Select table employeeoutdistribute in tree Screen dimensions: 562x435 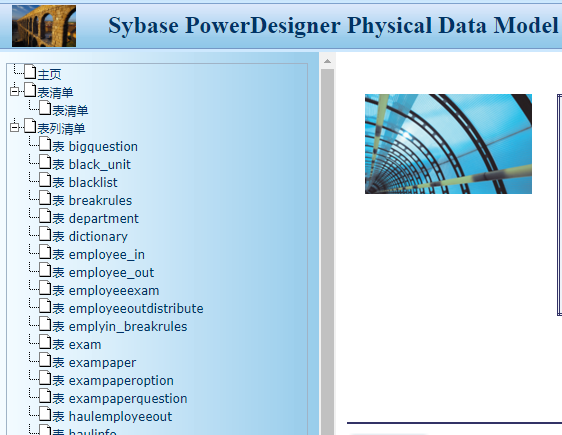tap(128, 309)
